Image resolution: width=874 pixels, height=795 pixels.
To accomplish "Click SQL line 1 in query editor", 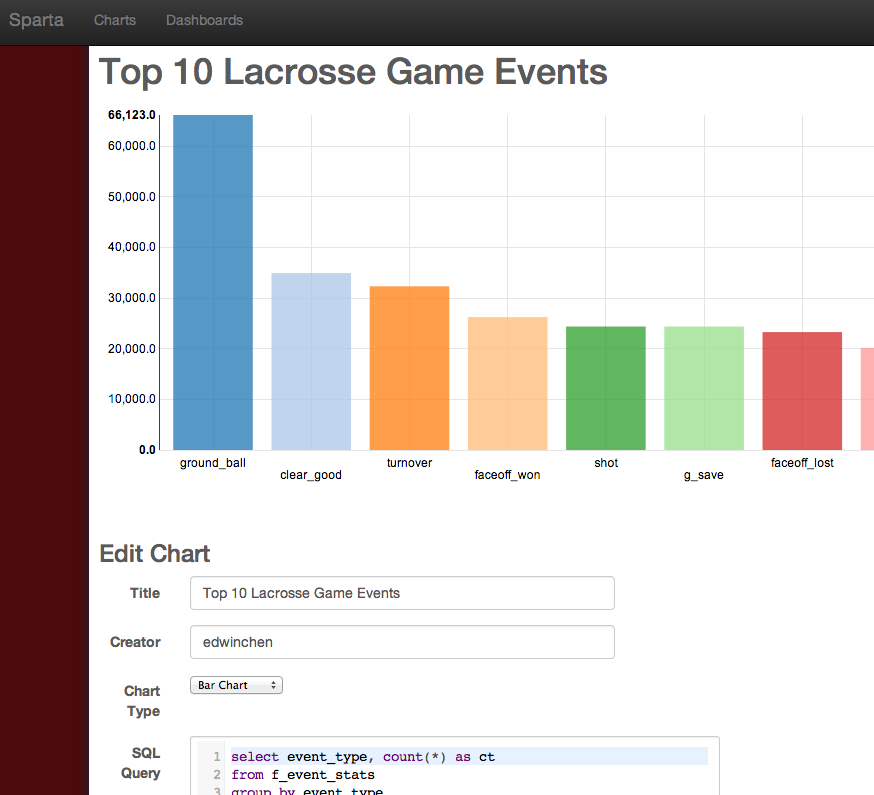I will [469, 757].
